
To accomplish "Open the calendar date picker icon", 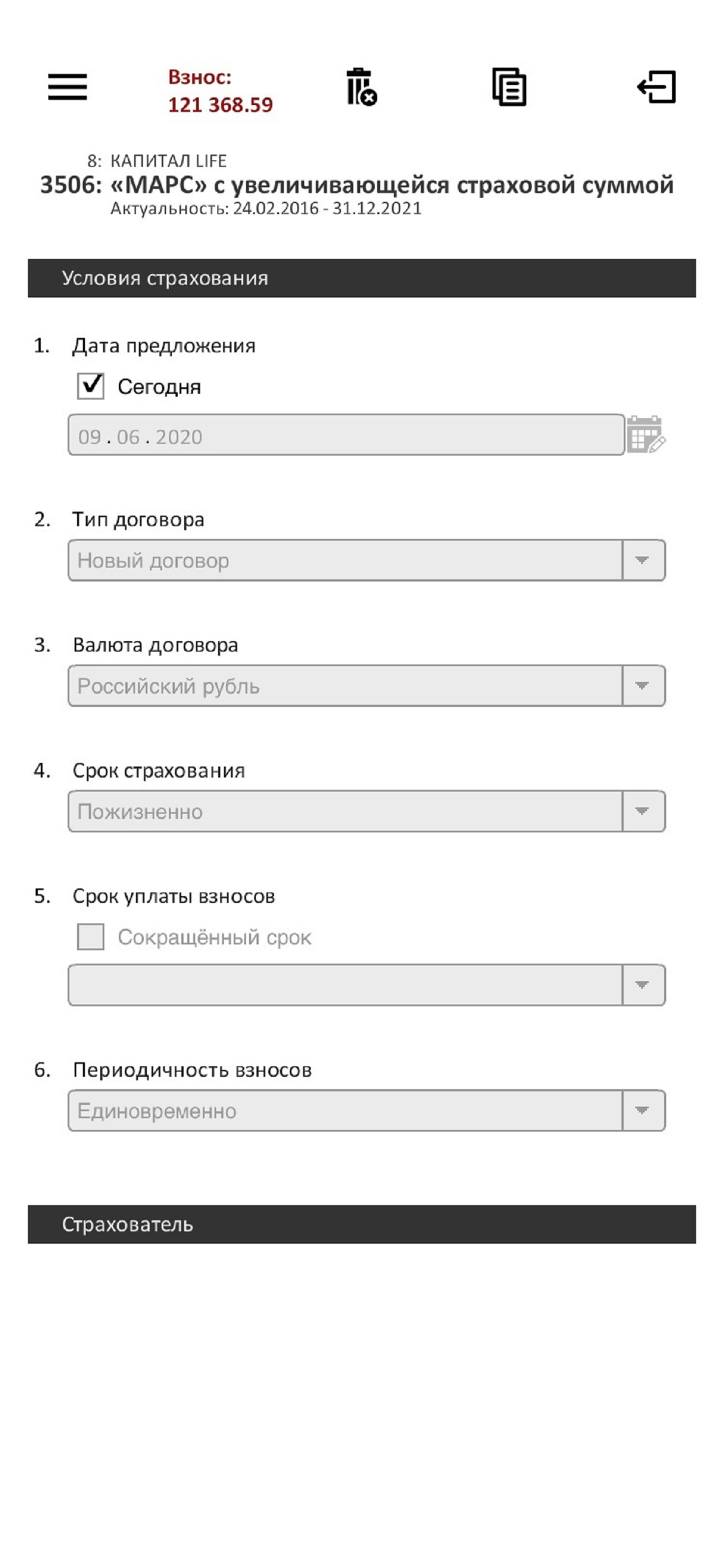I will point(645,434).
